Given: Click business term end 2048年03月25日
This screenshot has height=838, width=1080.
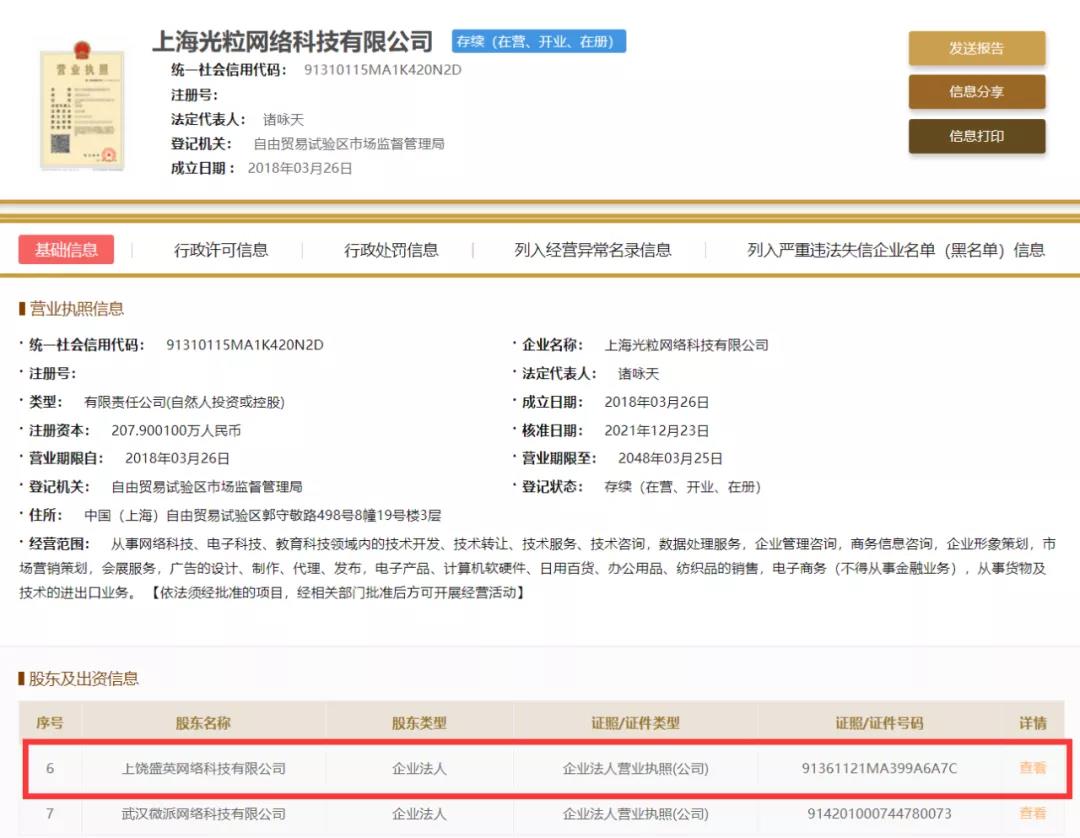Looking at the screenshot, I should pos(670,459).
